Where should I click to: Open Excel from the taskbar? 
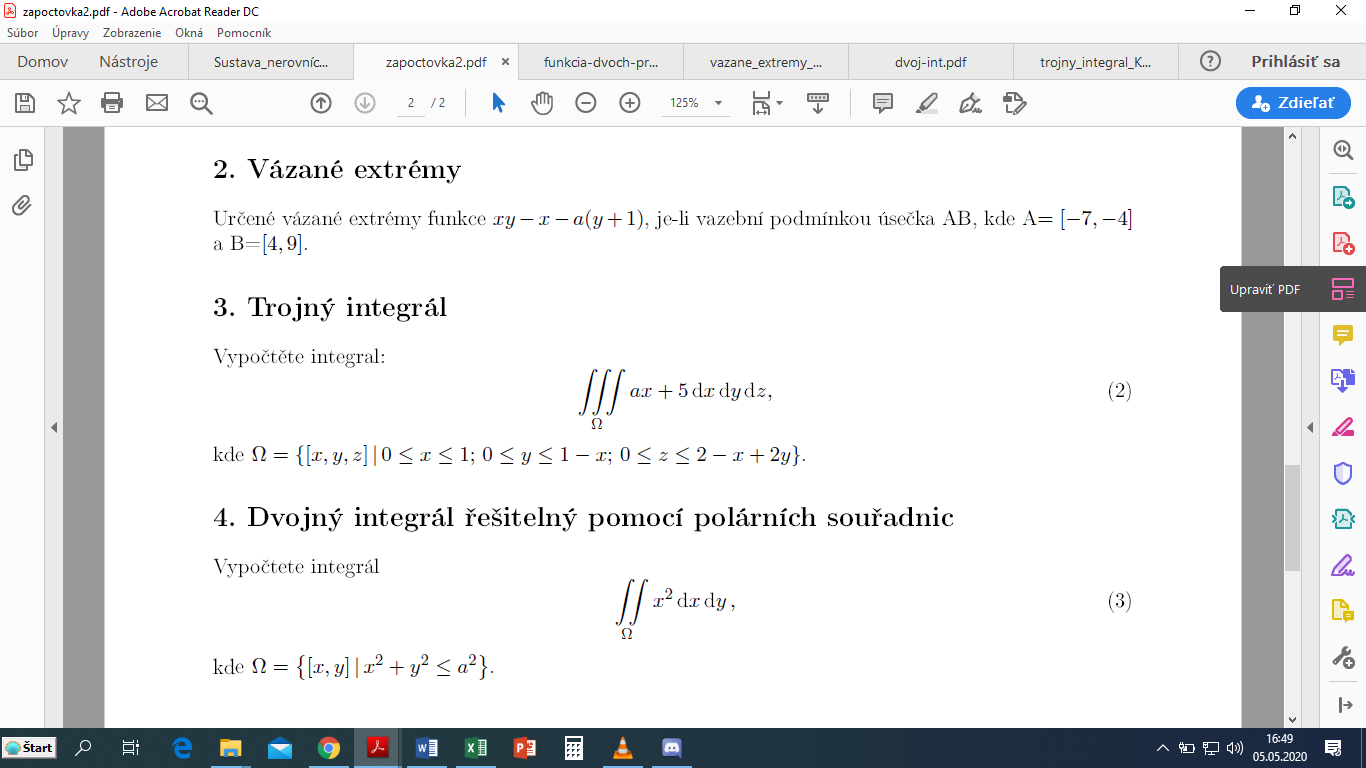(x=476, y=748)
